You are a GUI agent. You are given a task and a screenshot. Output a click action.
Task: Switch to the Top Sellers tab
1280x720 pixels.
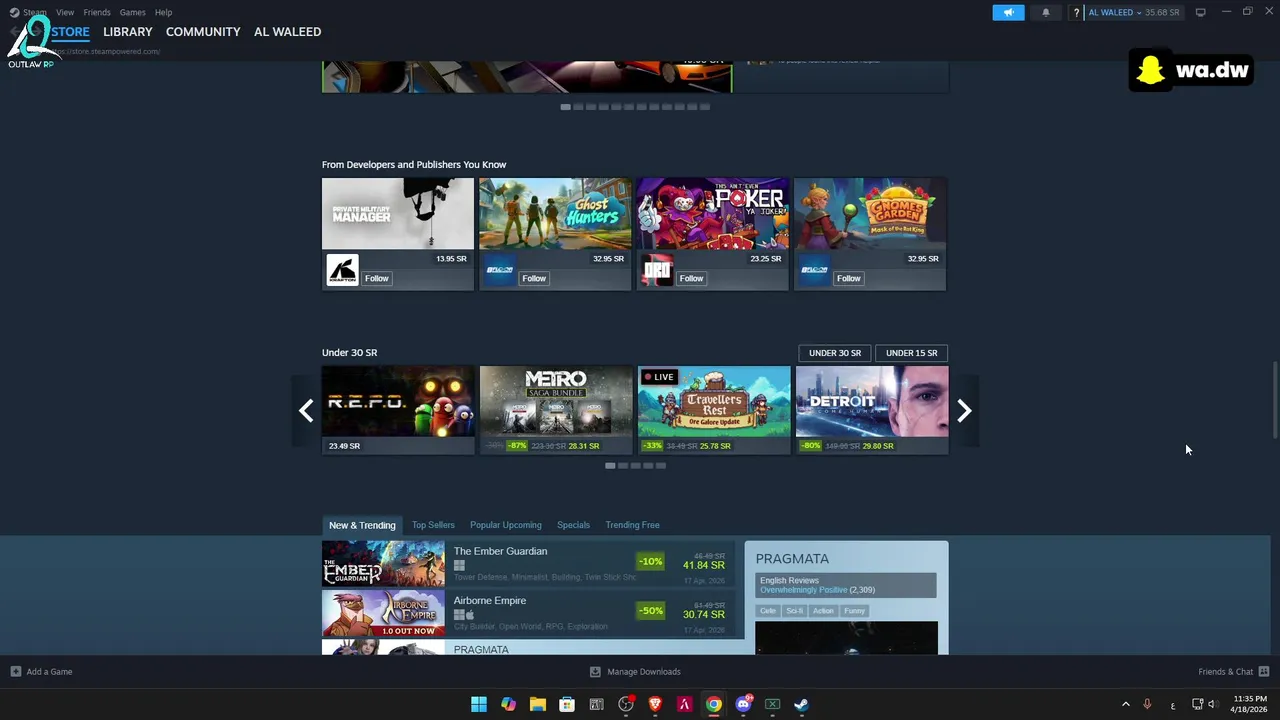coord(433,525)
